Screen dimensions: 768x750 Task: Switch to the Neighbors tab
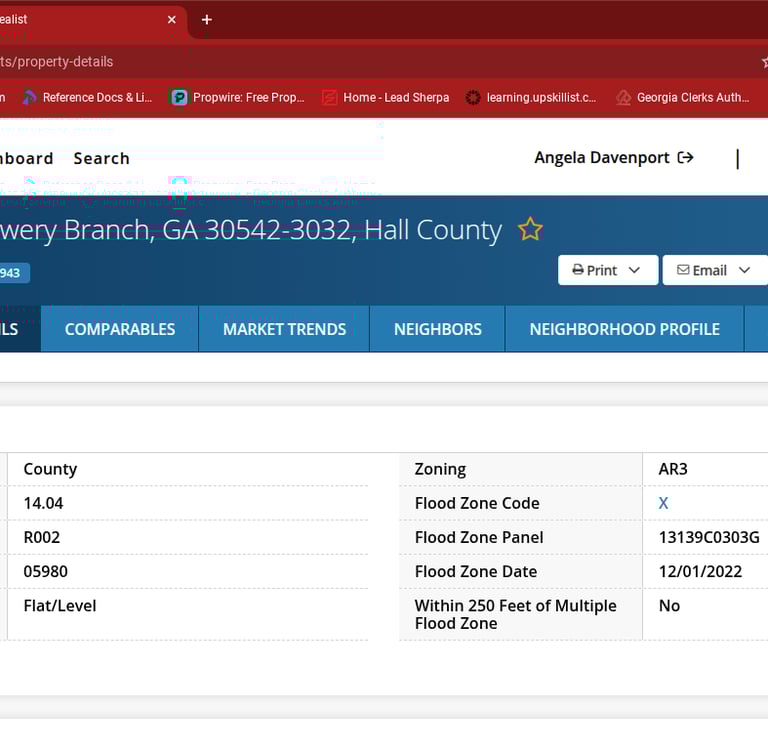437,329
